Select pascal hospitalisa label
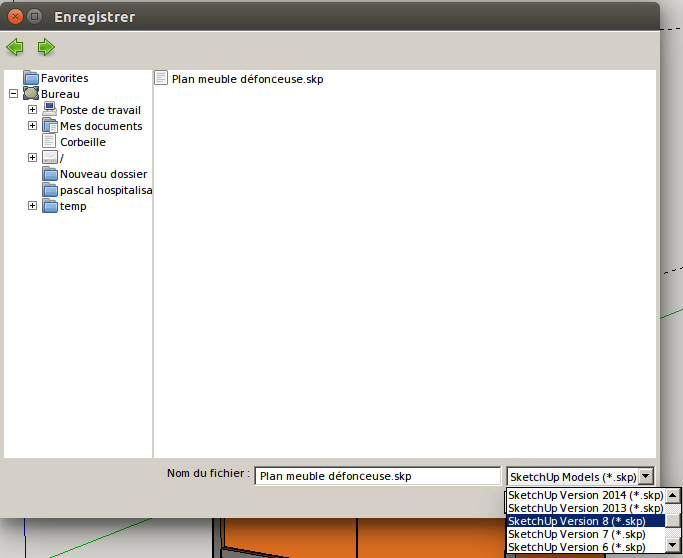This screenshot has width=683, height=558. coord(106,190)
